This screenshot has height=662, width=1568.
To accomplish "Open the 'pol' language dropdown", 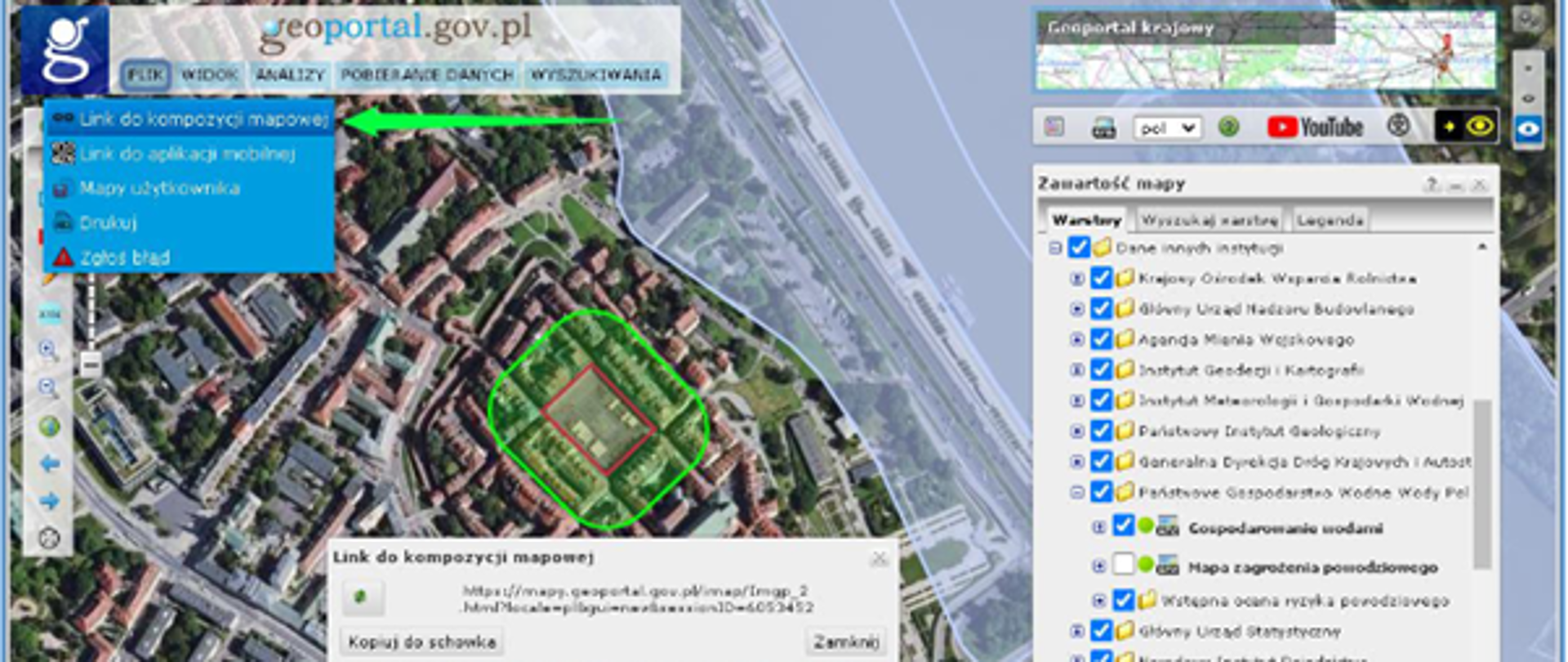I will [x=1166, y=128].
